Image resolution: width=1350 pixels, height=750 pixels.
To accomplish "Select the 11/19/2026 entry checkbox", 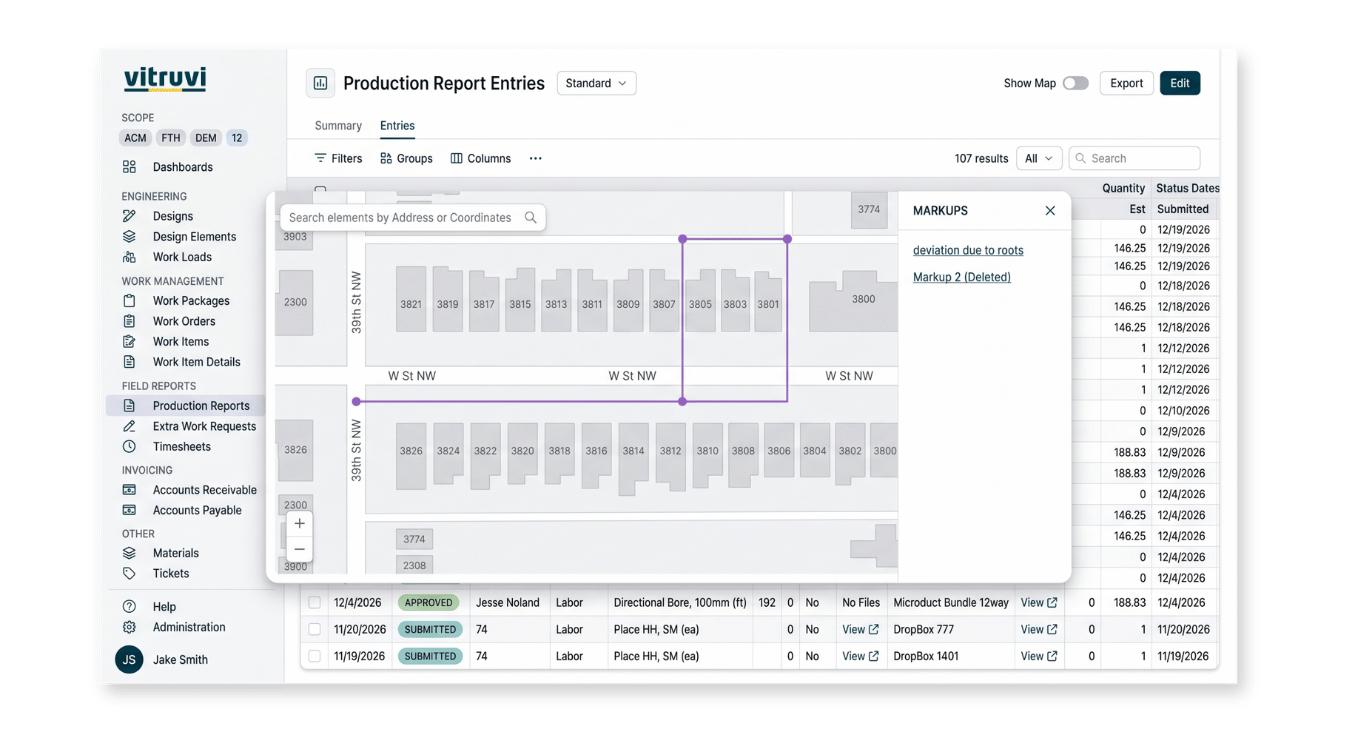I will click(x=314, y=657).
